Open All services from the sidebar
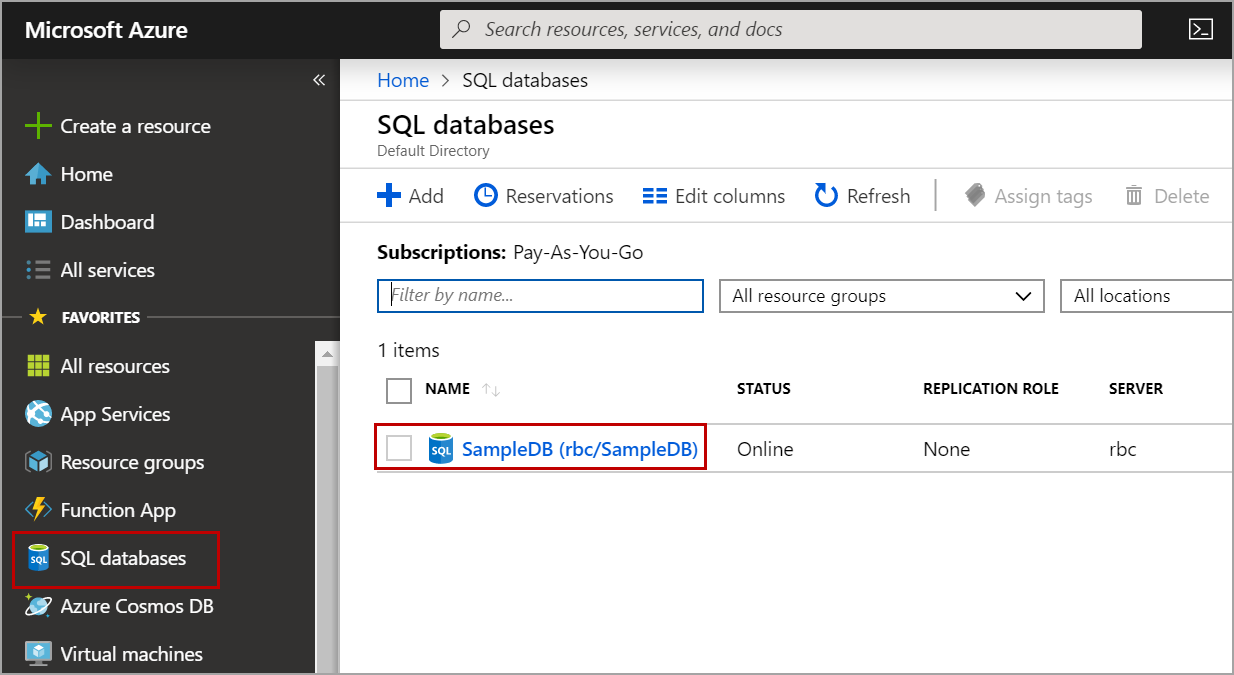 107,270
